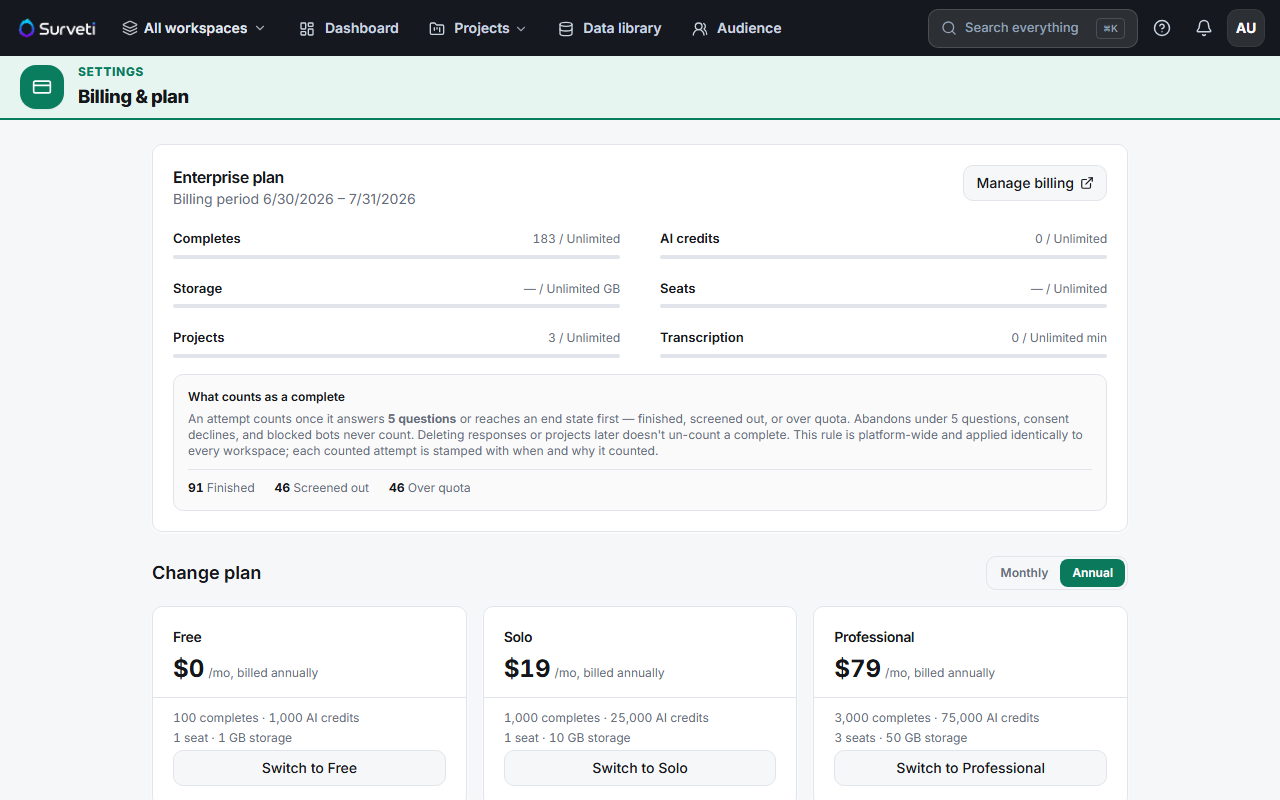Click '0 / Unlimited min' transcription value
Image resolution: width=1280 pixels, height=800 pixels.
pos(1059,338)
